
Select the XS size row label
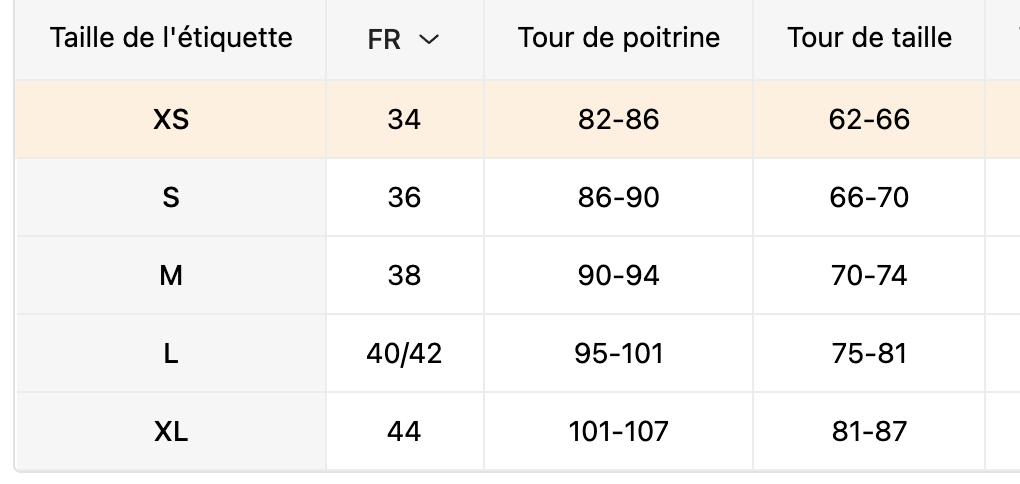click(171, 119)
